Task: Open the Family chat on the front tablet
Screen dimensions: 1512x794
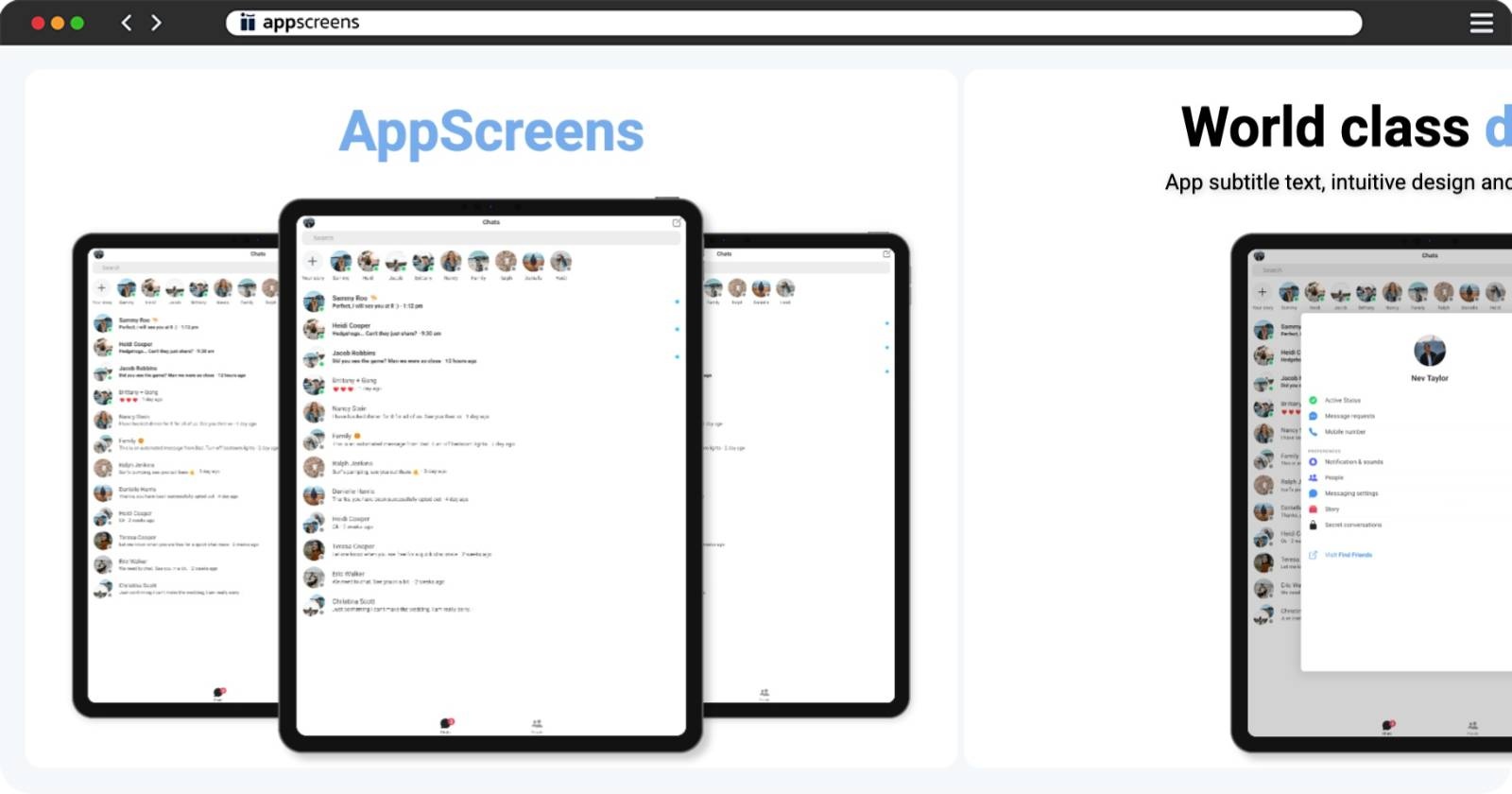Action: (491, 440)
